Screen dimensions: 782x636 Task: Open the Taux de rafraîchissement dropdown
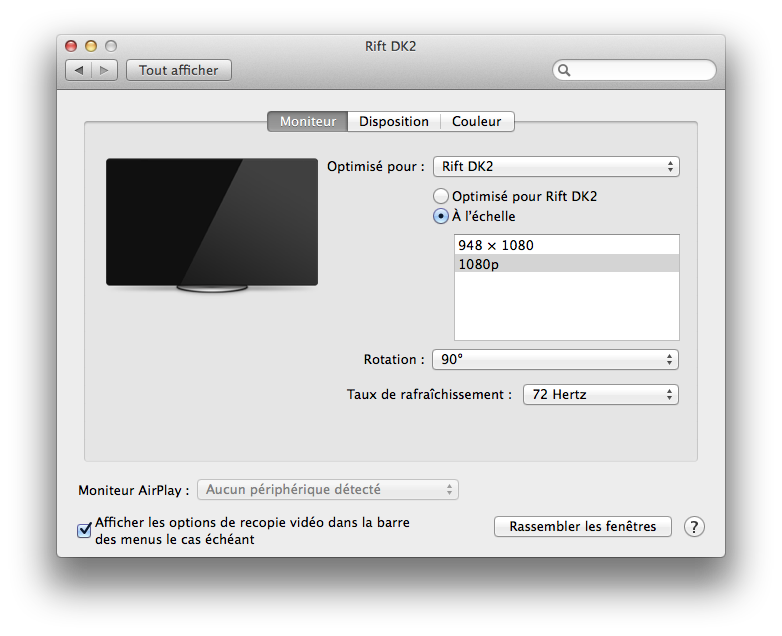600,395
